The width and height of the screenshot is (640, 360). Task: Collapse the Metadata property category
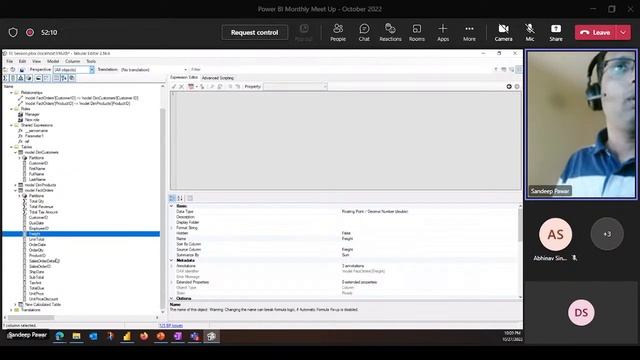(x=171, y=260)
